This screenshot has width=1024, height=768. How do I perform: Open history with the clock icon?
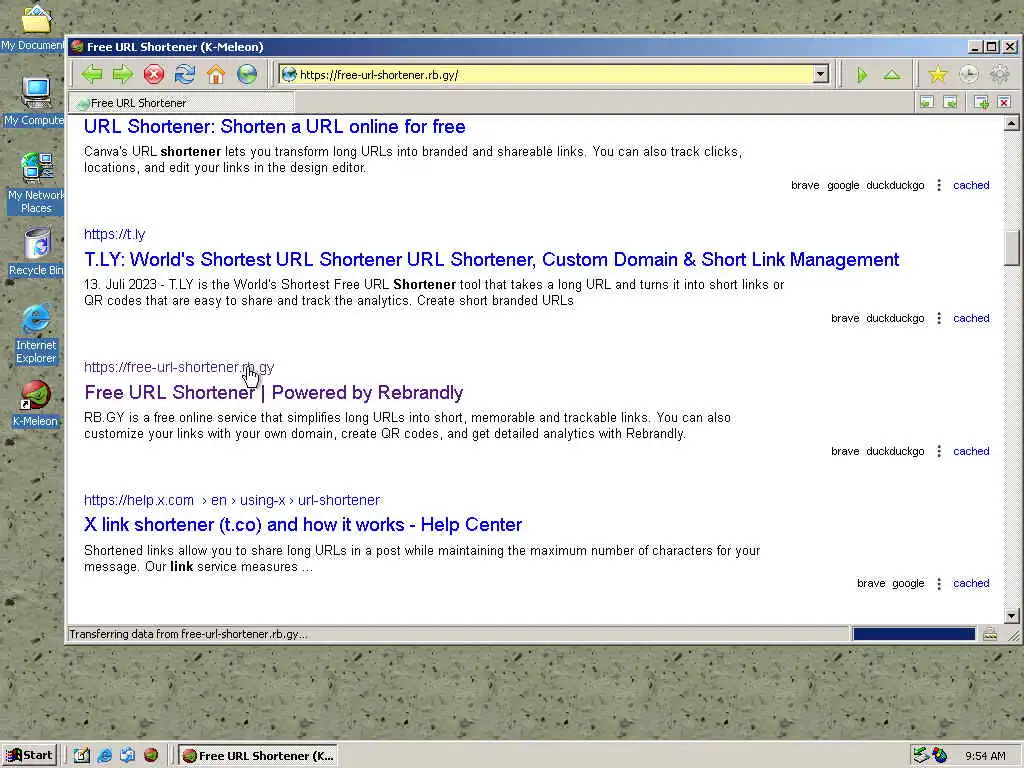click(x=968, y=75)
